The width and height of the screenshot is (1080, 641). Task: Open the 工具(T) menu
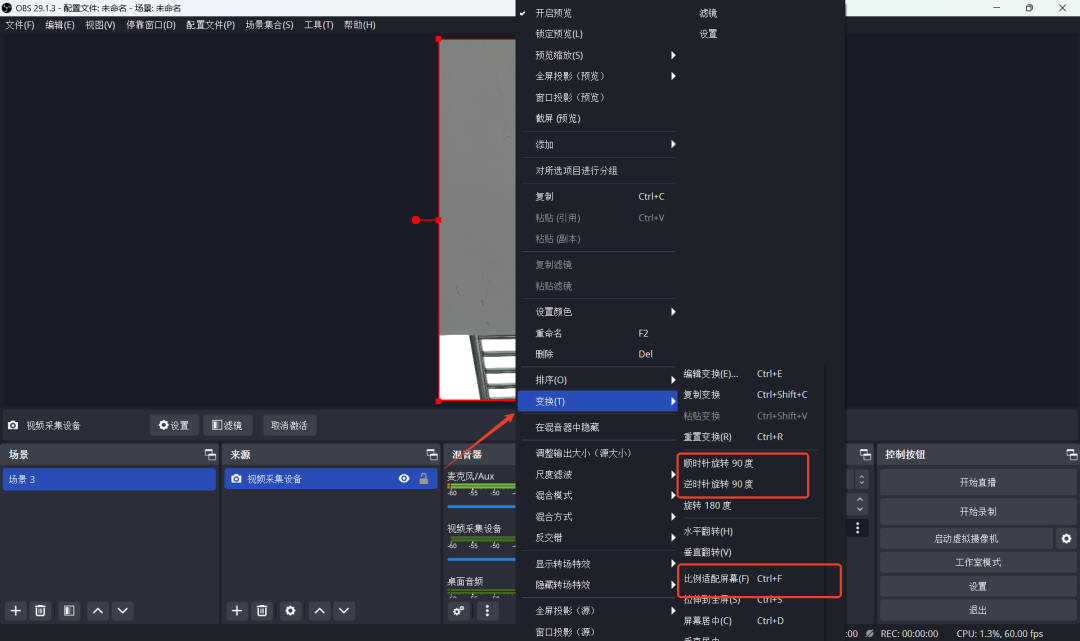[318, 24]
